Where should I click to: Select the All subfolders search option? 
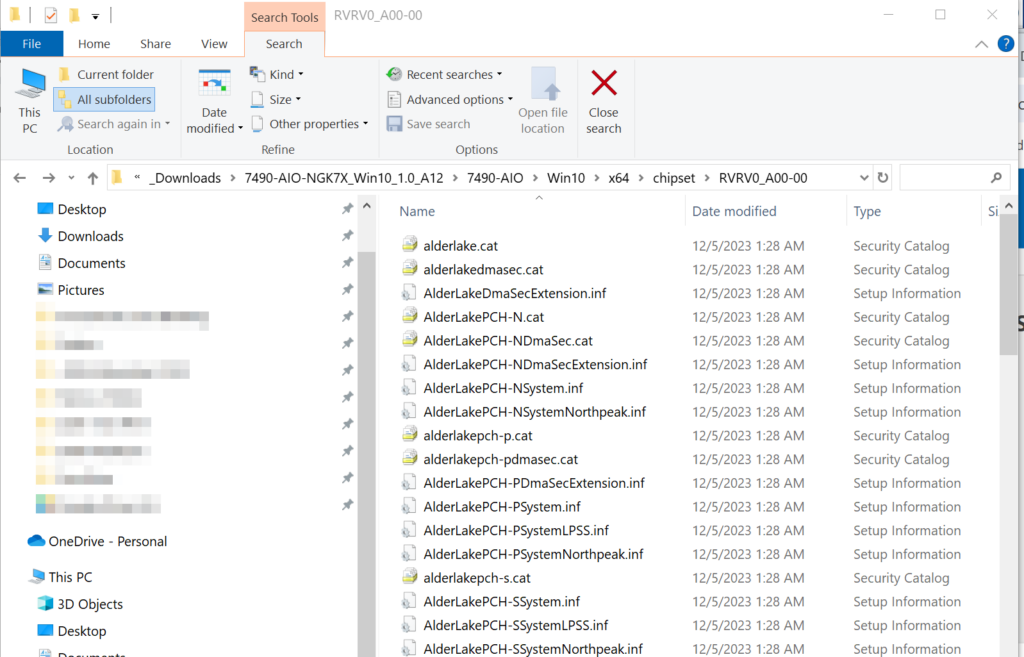(x=104, y=99)
